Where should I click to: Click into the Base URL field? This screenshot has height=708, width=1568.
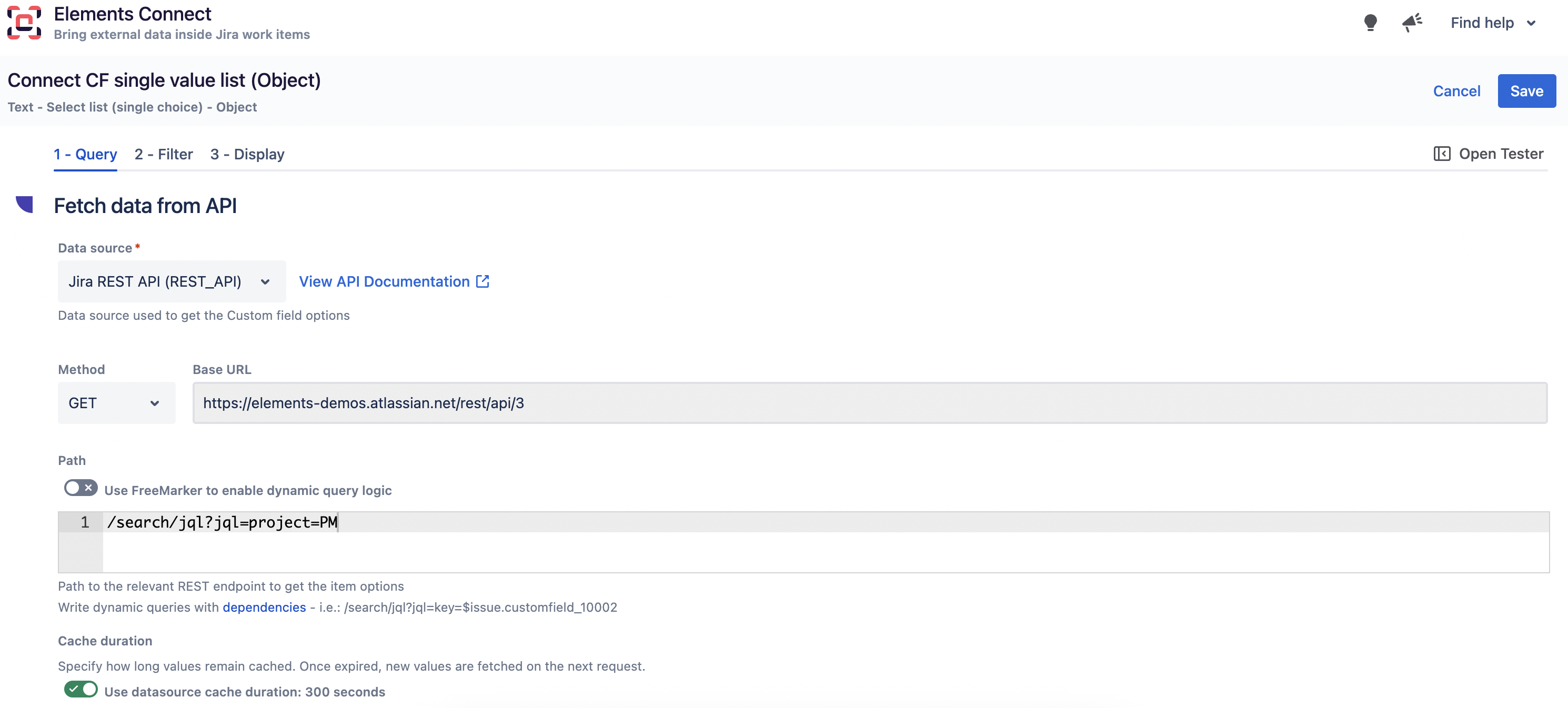pyautogui.click(x=870, y=403)
